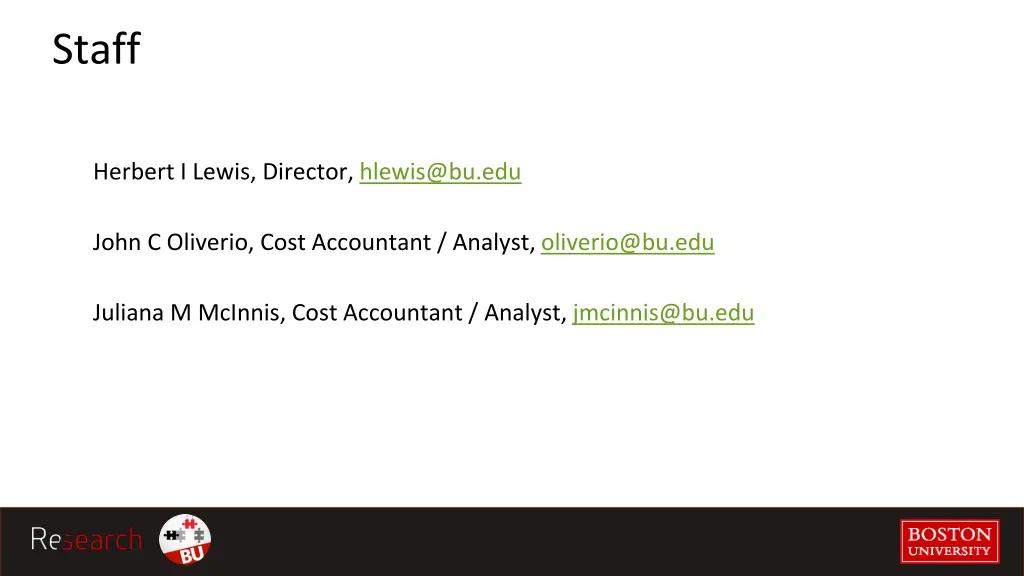Screen dimensions: 1024x576
Task: Open the oliverio@bu.edu email link
Action: coord(628,242)
